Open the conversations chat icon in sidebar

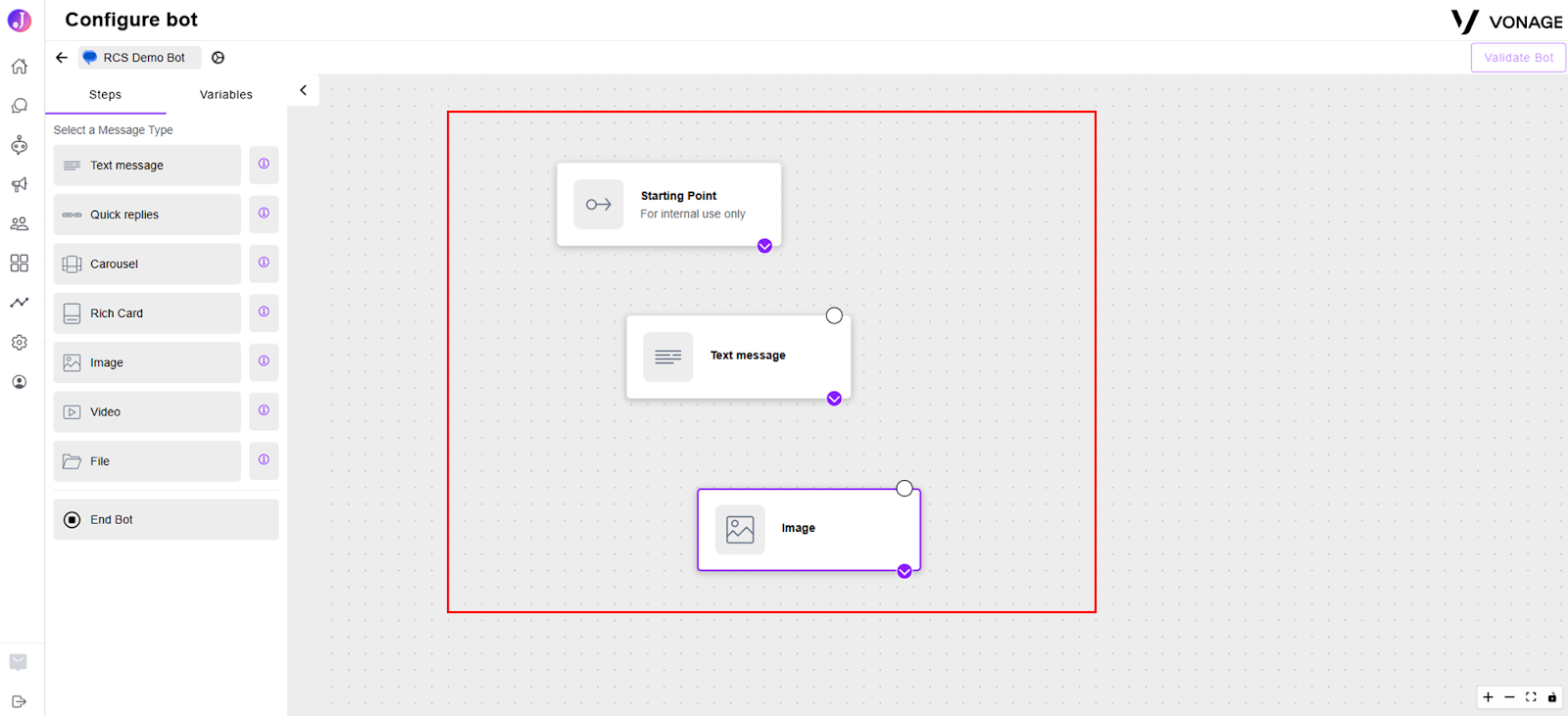pyautogui.click(x=19, y=106)
